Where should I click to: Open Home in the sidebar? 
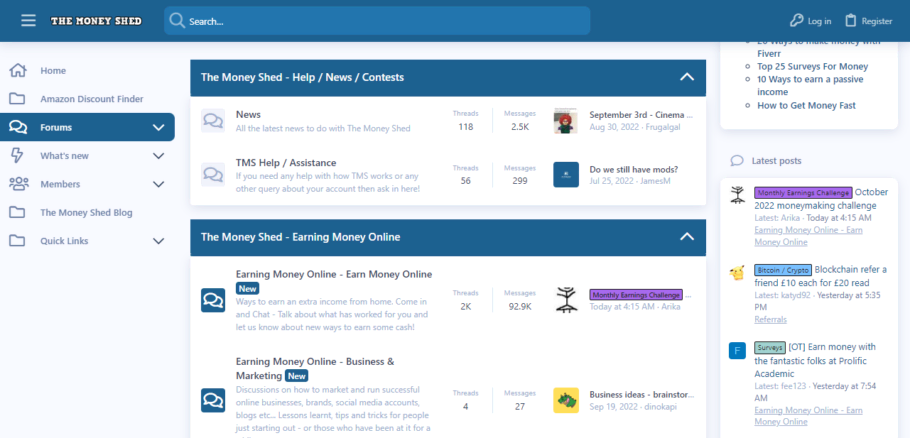53,71
